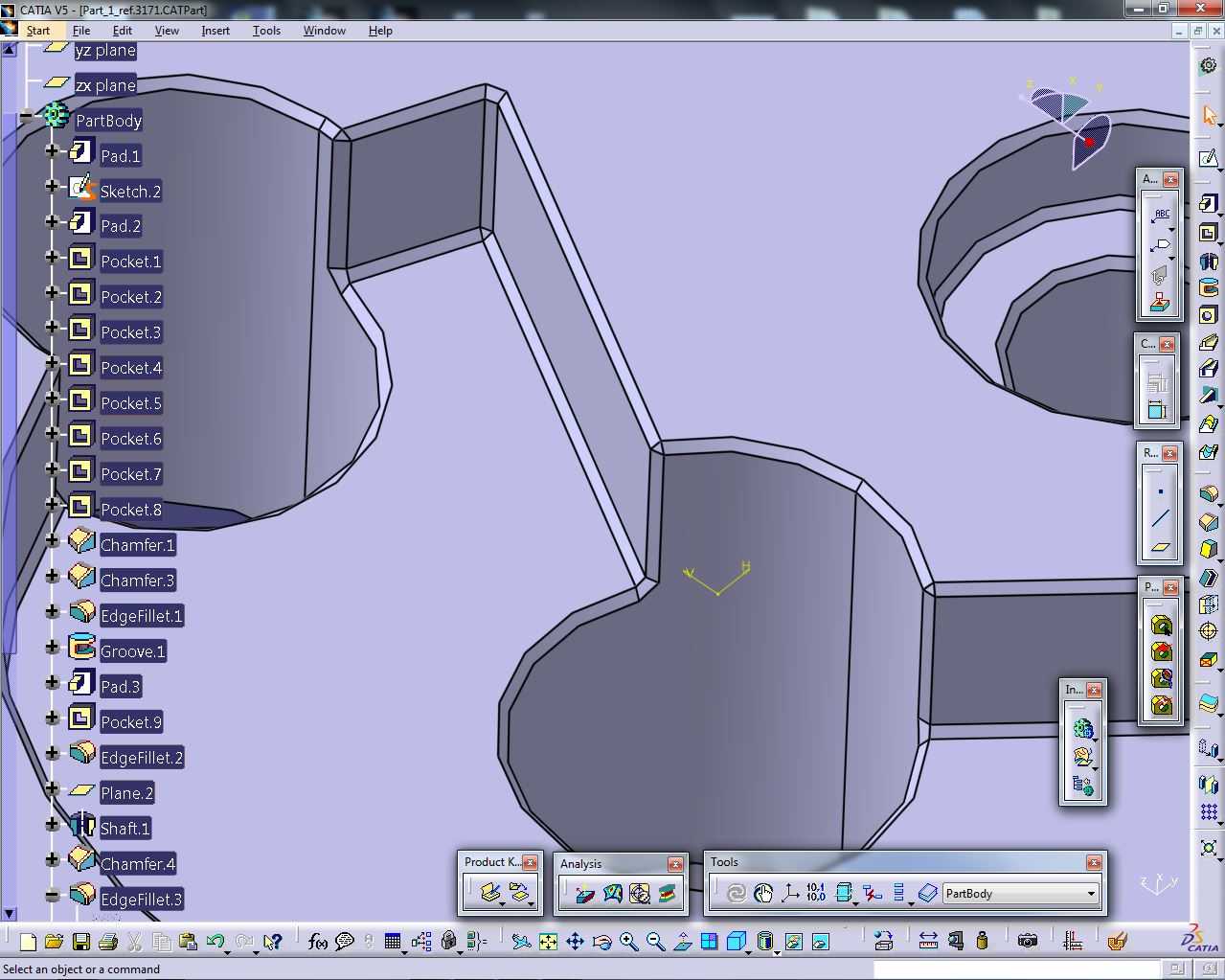
Task: Open the Insert menu
Action: [x=216, y=31]
